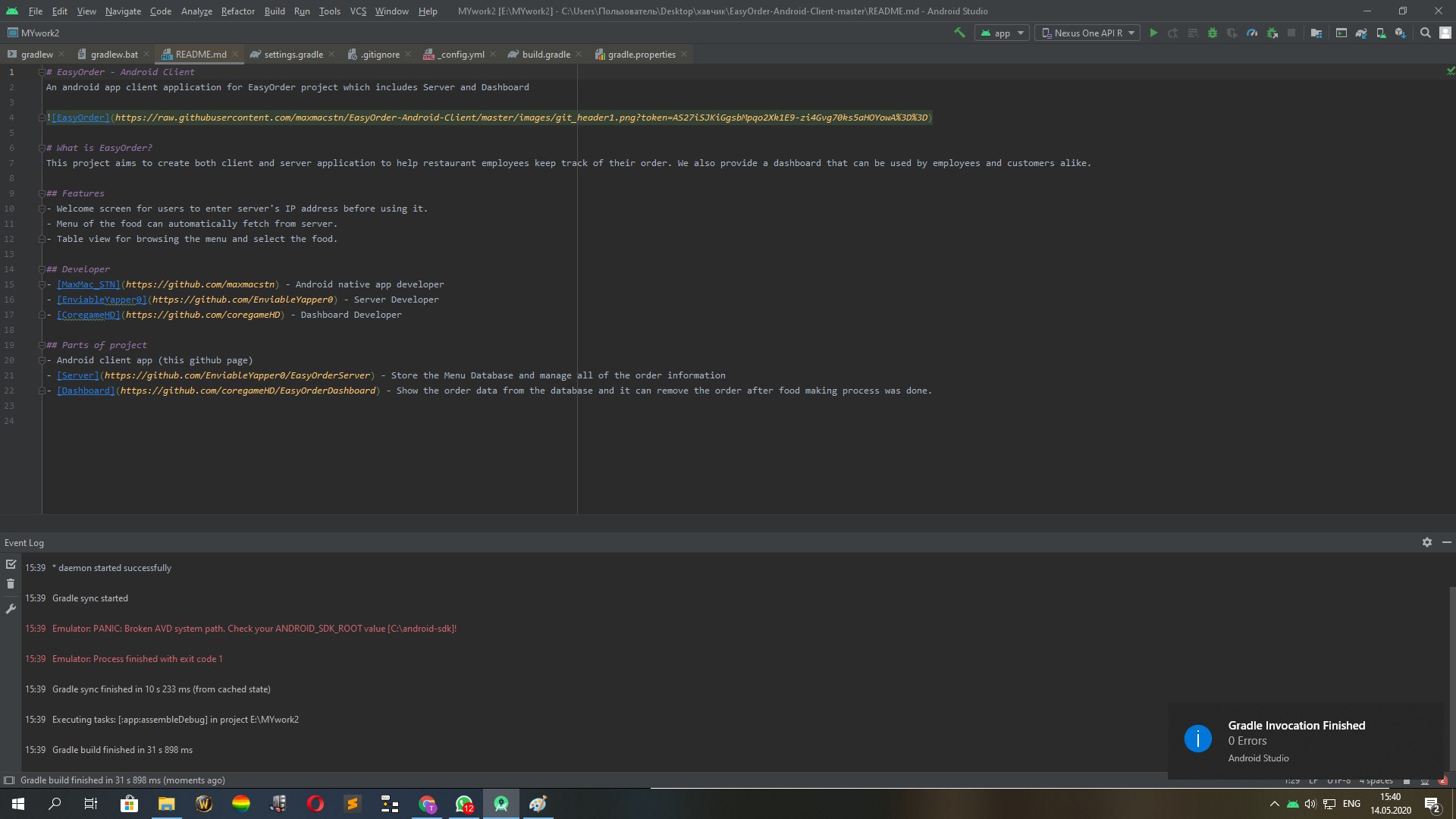The height and width of the screenshot is (819, 1456).
Task: Click the Apply Code Changes icon
Action: (1193, 33)
